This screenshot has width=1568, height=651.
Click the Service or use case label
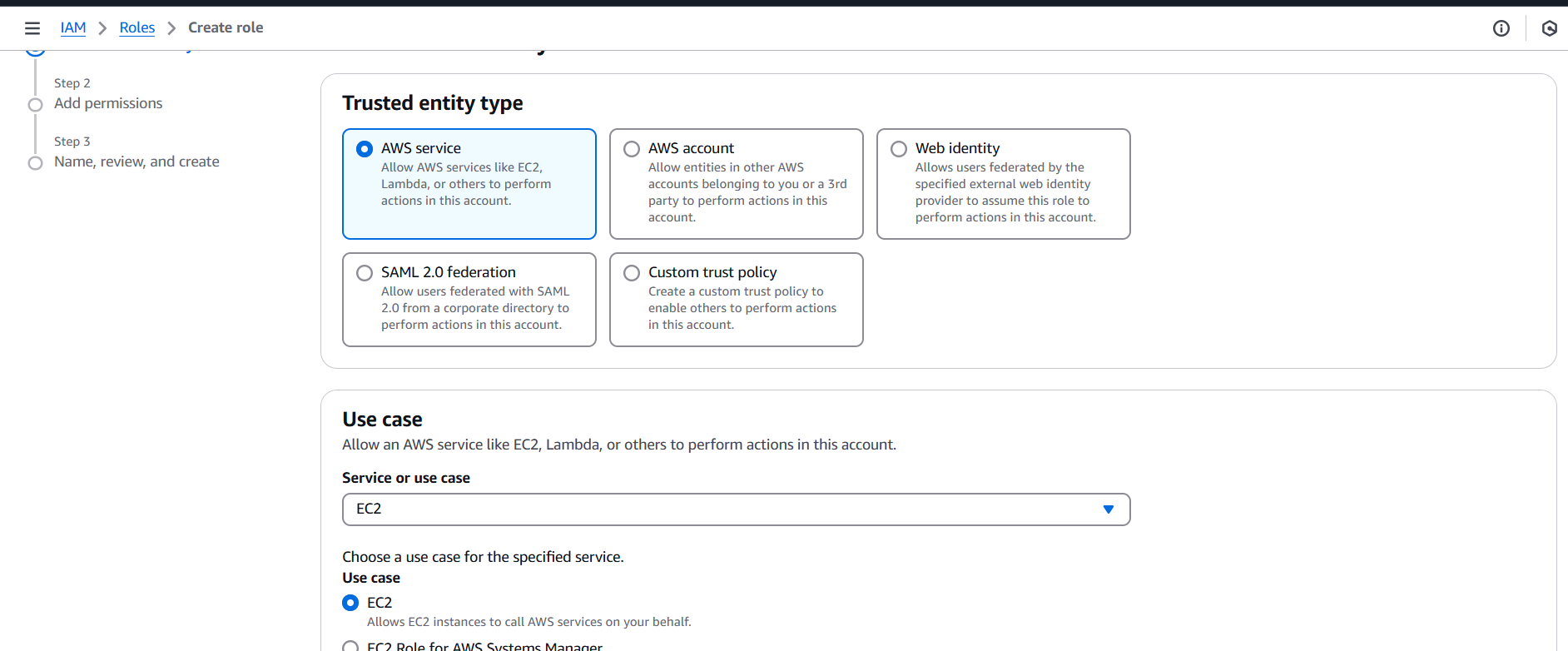(406, 478)
